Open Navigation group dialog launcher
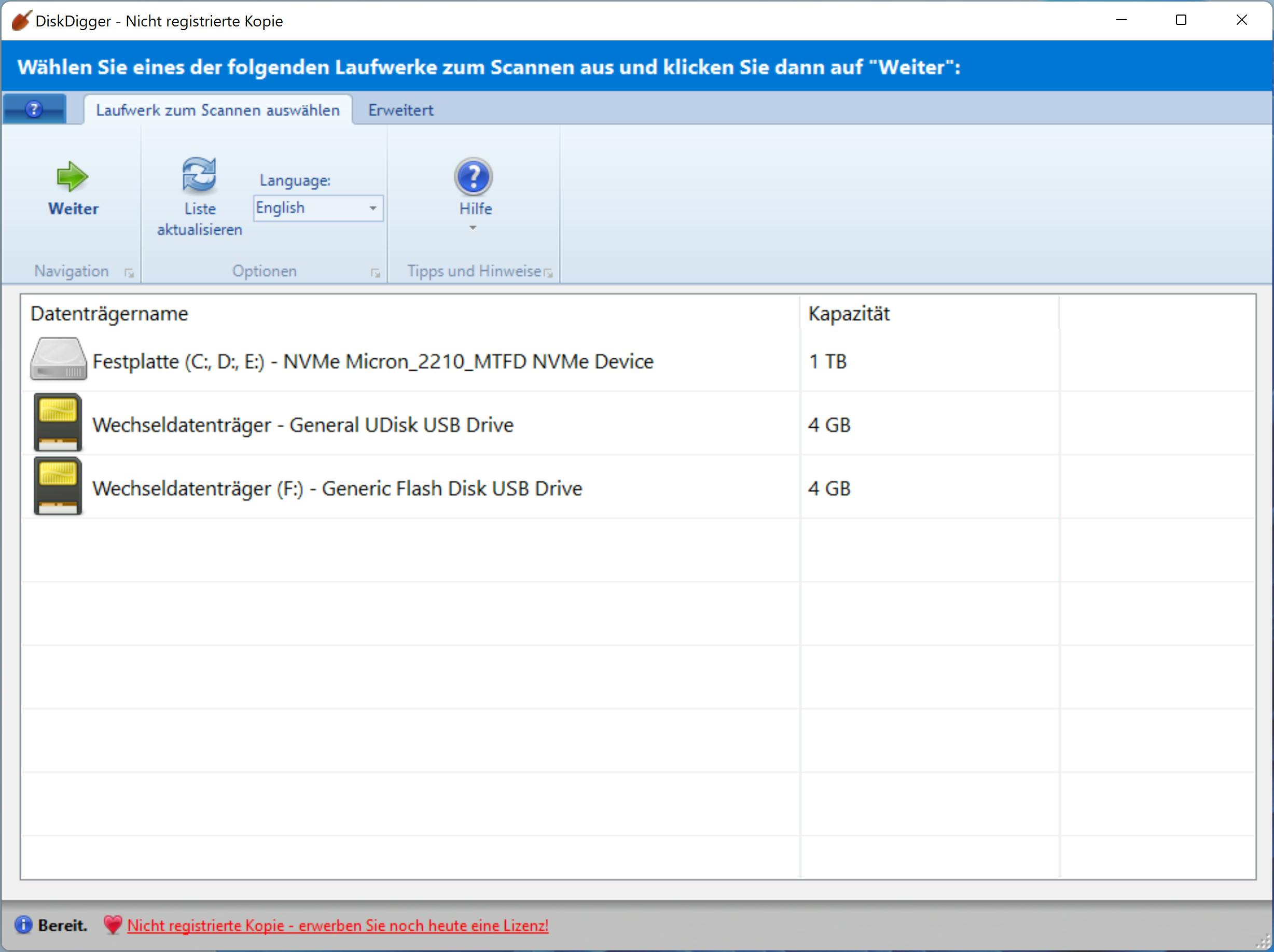The image size is (1274, 952). point(129,273)
